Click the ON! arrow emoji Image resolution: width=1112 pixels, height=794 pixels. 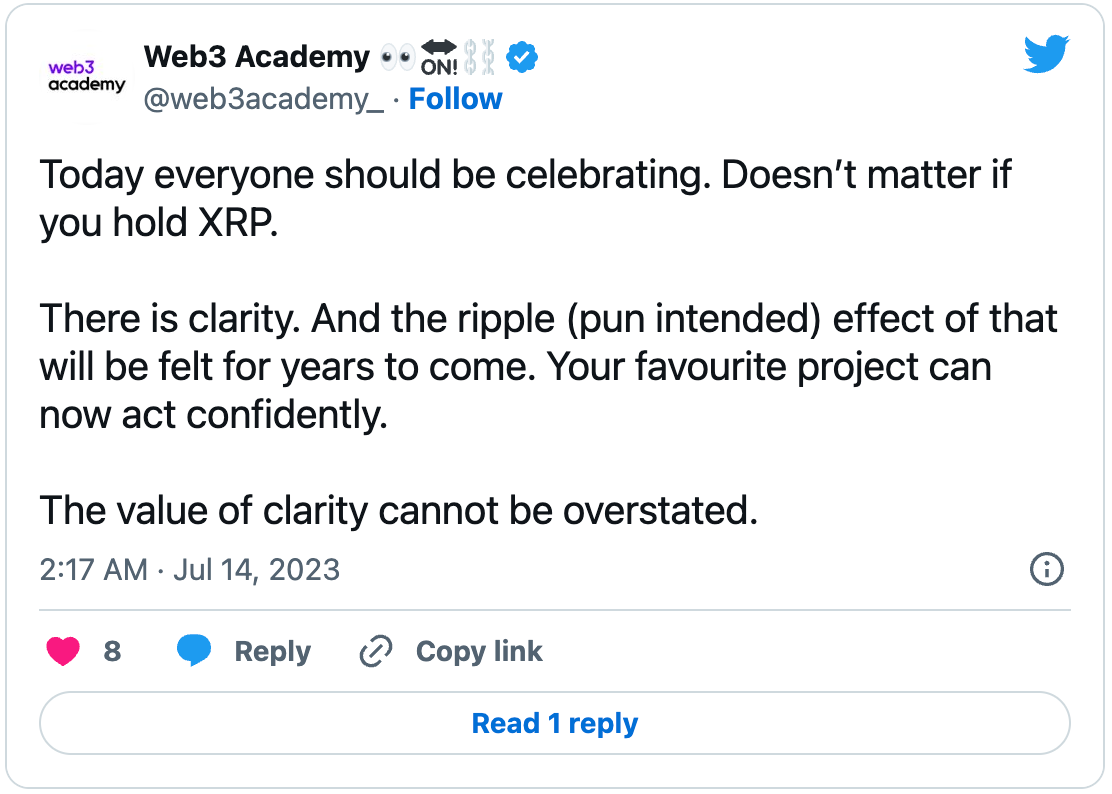click(439, 57)
